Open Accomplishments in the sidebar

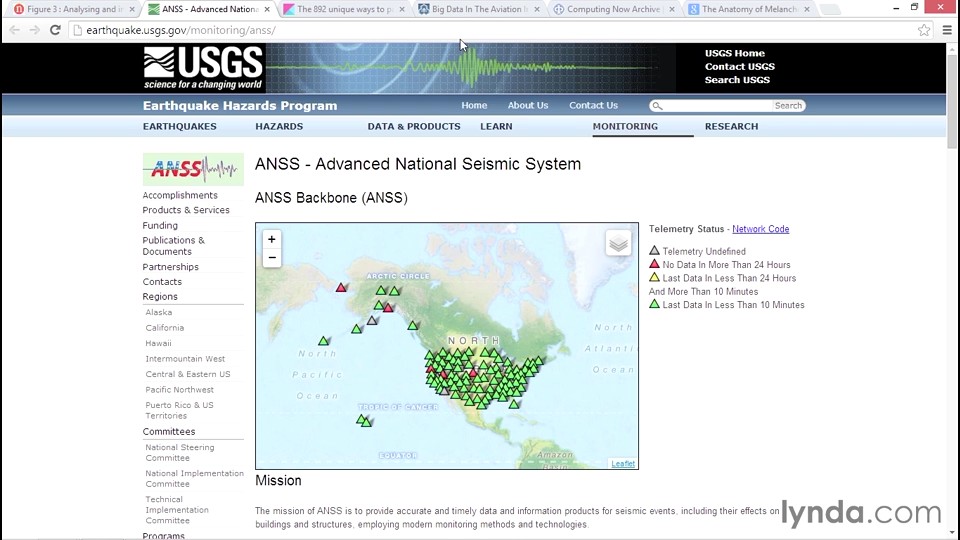coord(180,195)
